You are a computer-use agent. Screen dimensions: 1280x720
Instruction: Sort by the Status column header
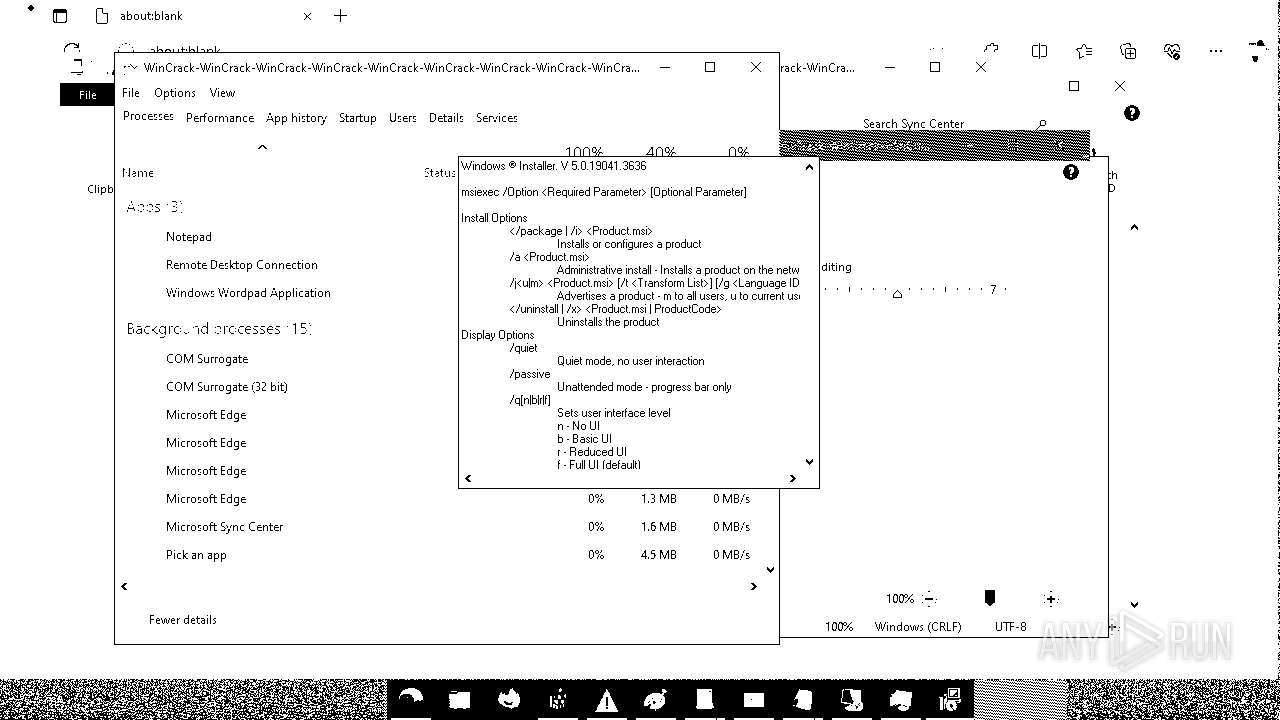(x=439, y=172)
